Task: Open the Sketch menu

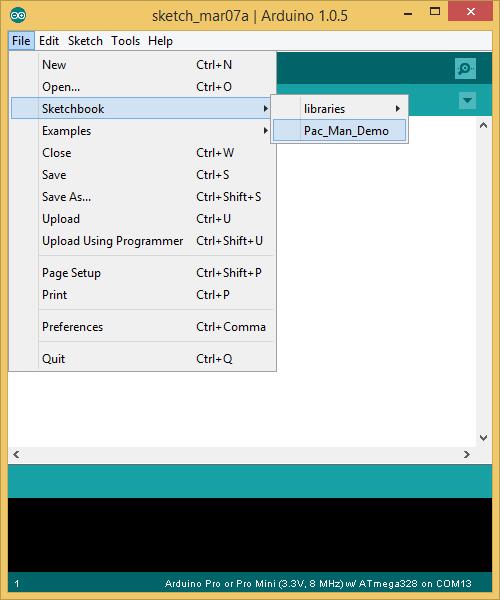Action: 85,41
